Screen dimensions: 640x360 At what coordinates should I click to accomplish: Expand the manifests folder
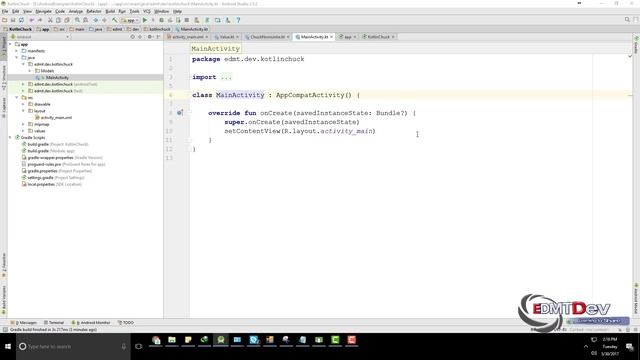tap(17, 51)
